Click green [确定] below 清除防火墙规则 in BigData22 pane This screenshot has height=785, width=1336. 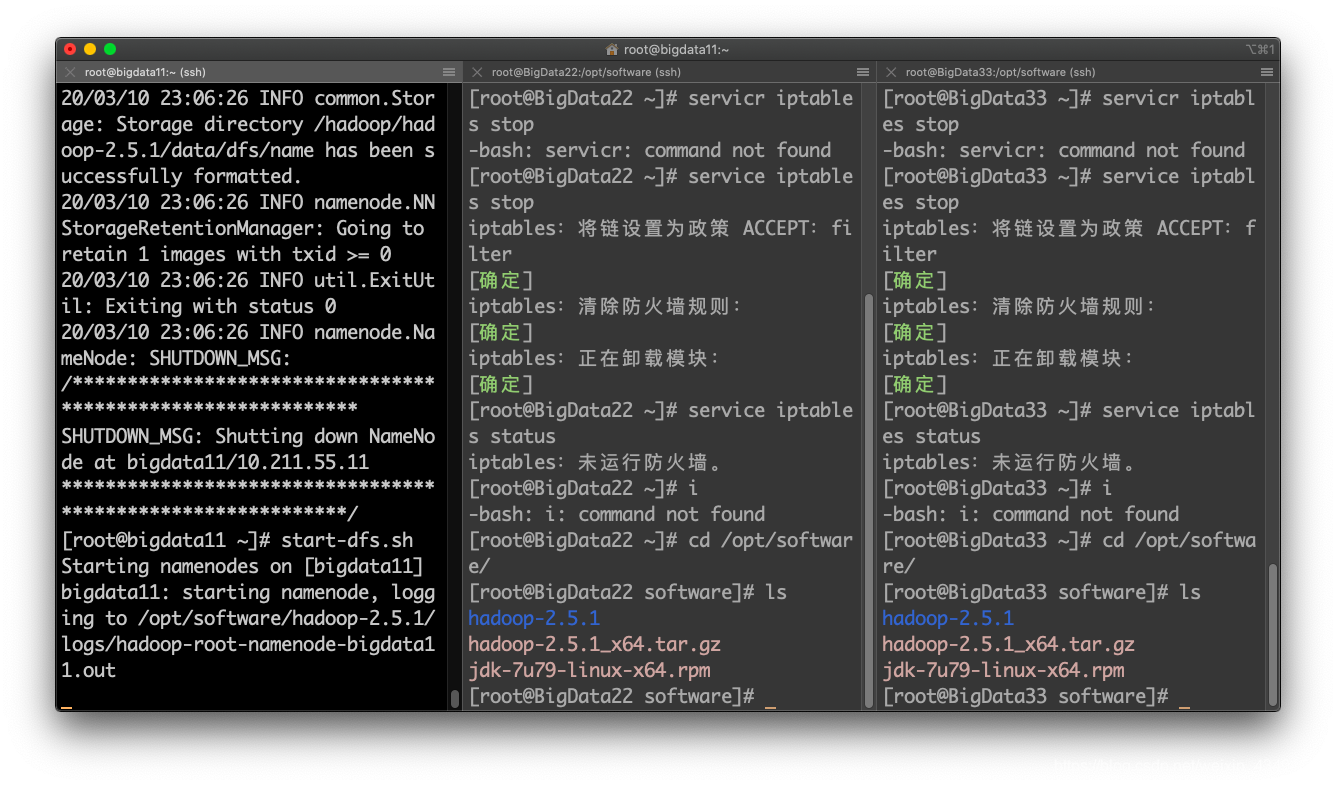coord(501,332)
